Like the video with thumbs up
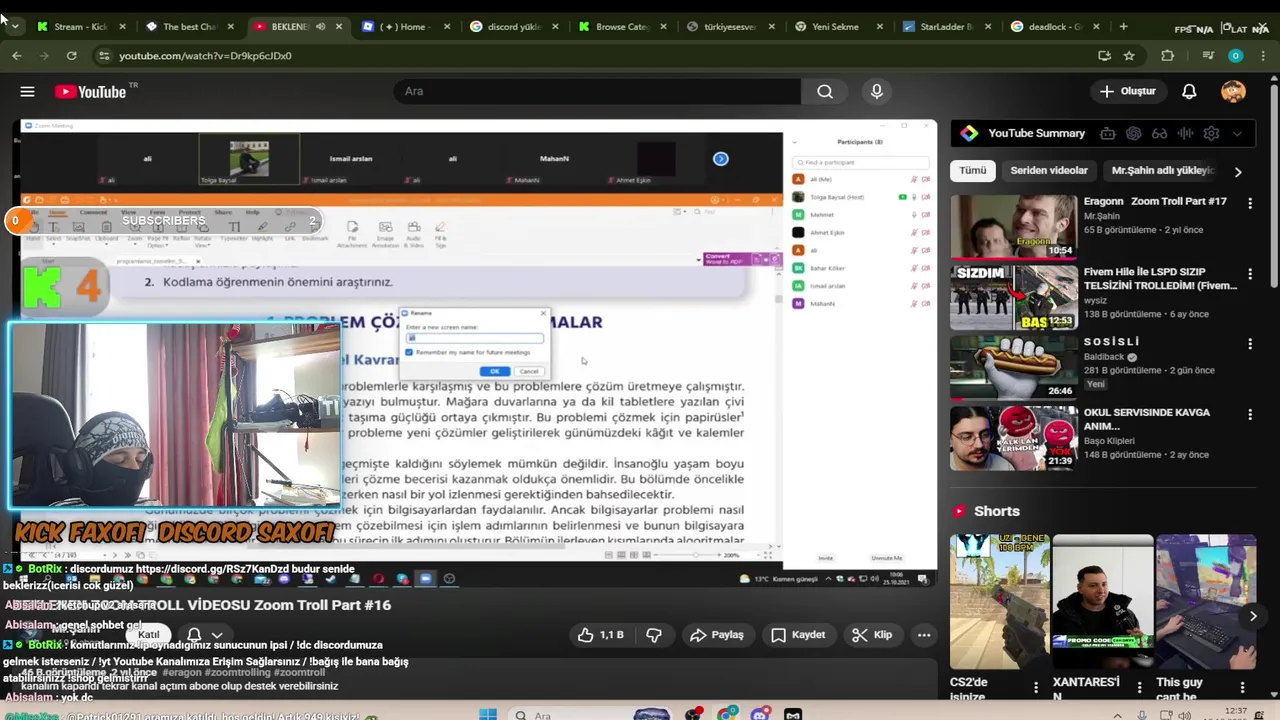Viewport: 1280px width, 720px height. 600,635
